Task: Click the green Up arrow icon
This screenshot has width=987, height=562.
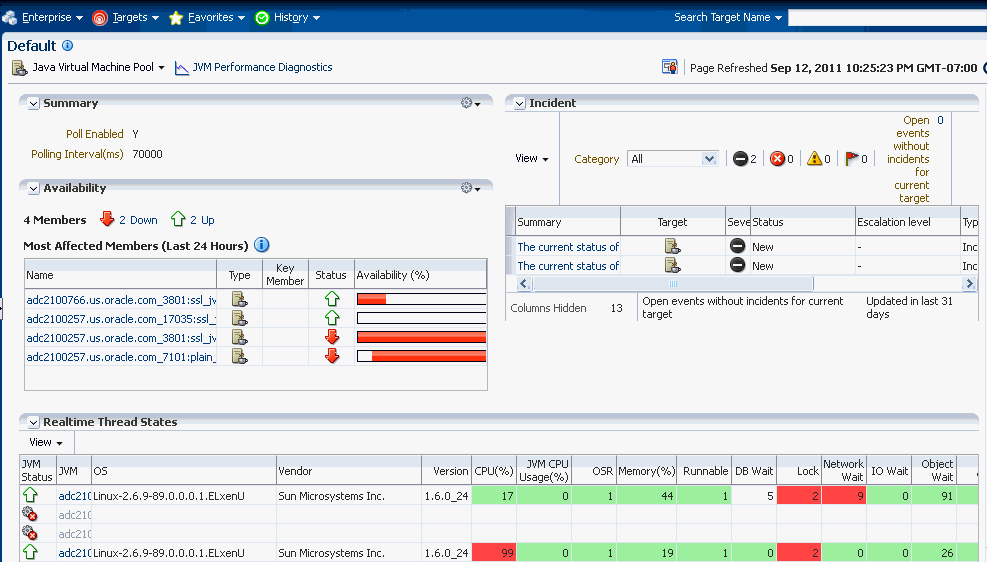Action: click(178, 219)
